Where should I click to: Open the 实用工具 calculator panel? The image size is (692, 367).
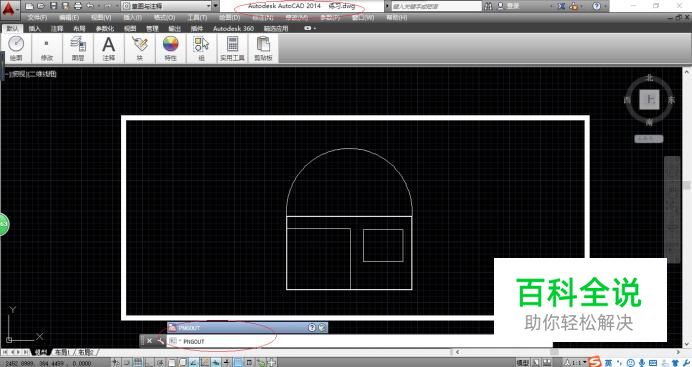pyautogui.click(x=232, y=48)
